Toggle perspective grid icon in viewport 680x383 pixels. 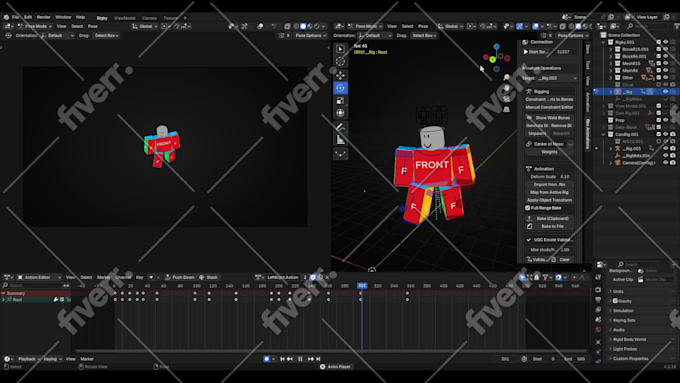click(506, 109)
